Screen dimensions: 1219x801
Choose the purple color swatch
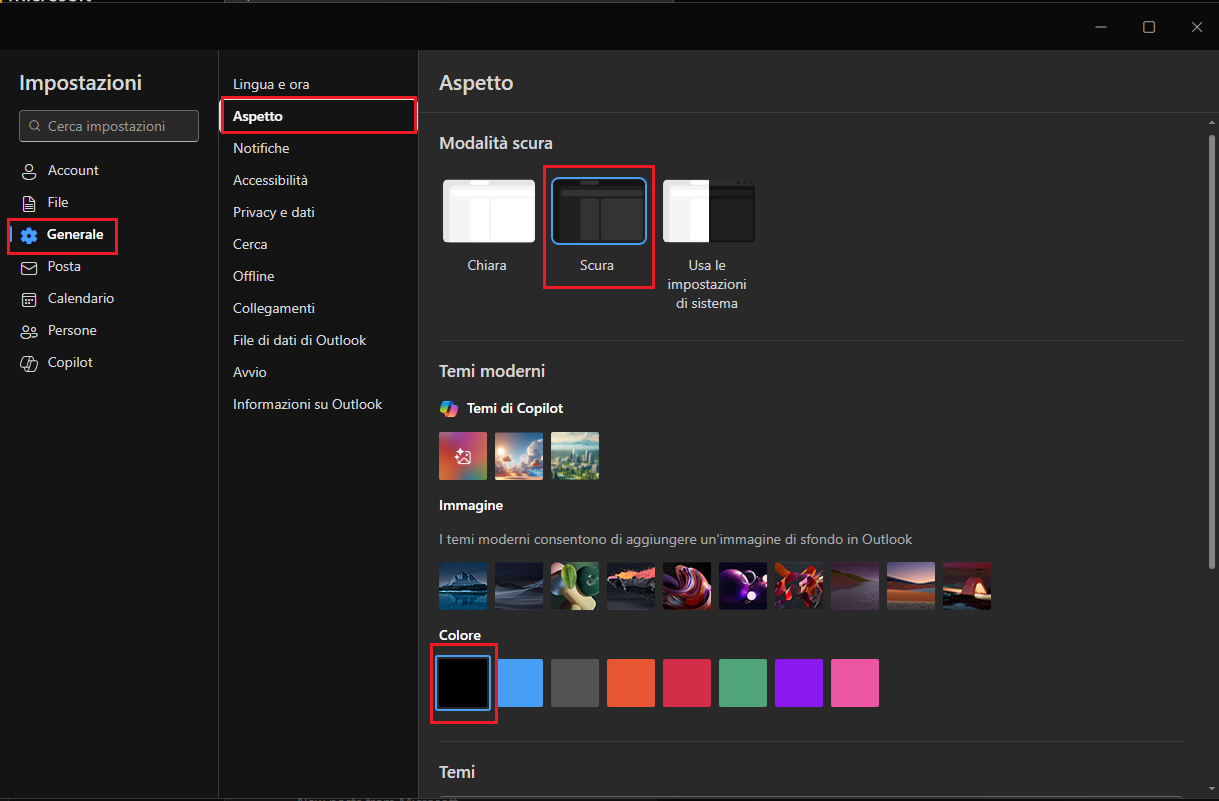(799, 683)
